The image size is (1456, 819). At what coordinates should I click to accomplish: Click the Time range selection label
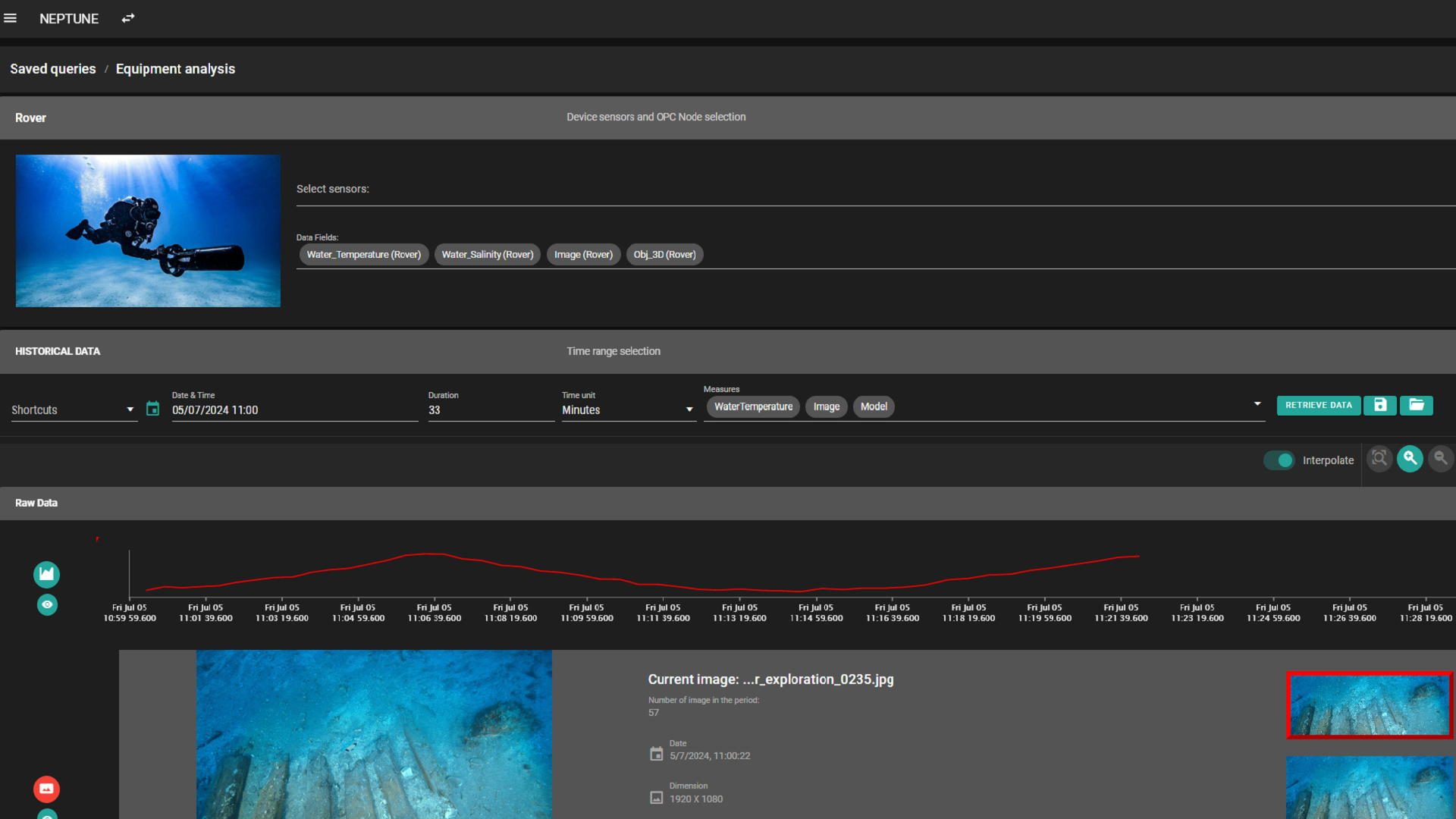point(613,351)
